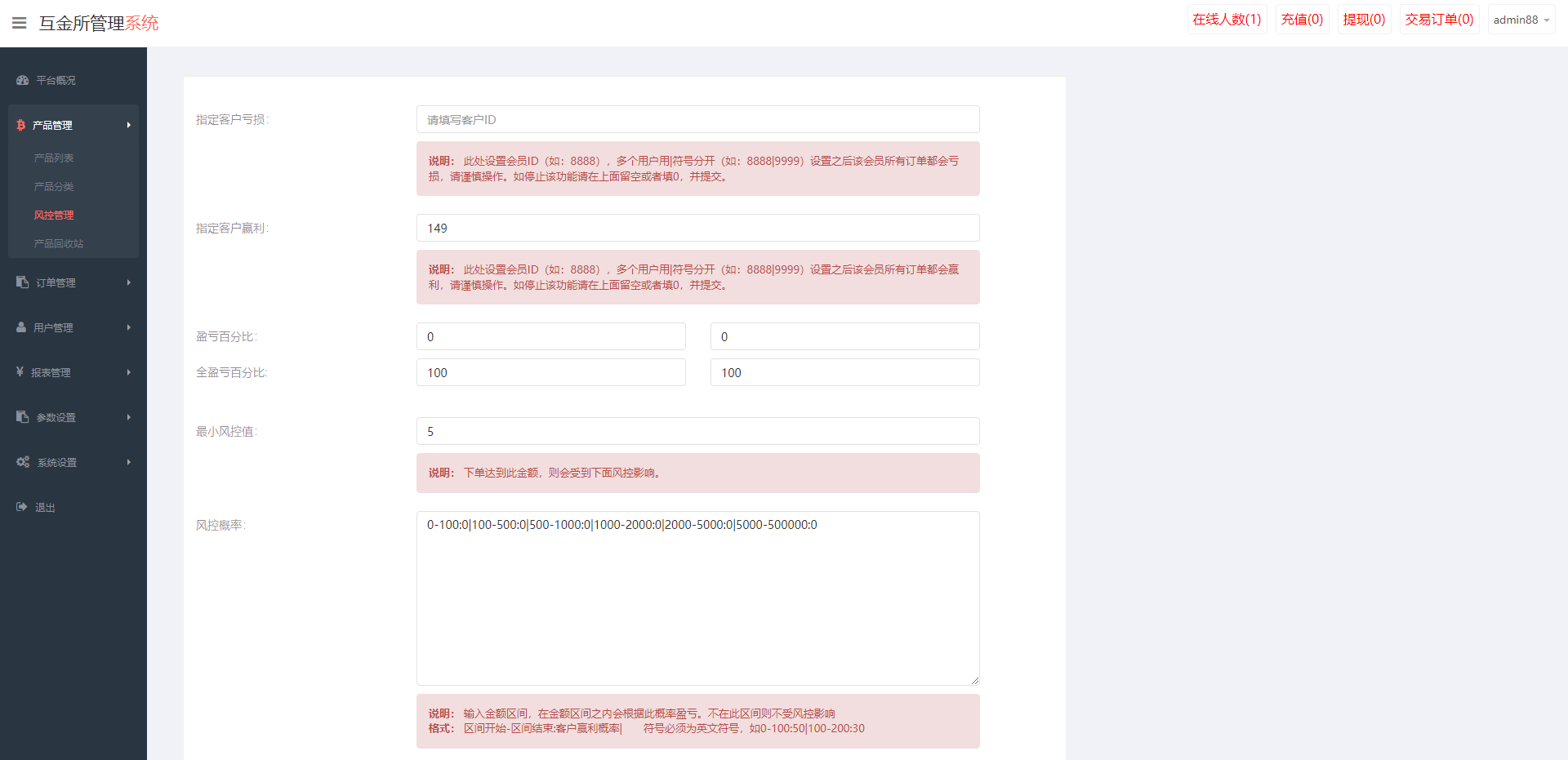Image resolution: width=1568 pixels, height=760 pixels.
Task: Open 平台概况 in the sidebar
Action: (56, 80)
